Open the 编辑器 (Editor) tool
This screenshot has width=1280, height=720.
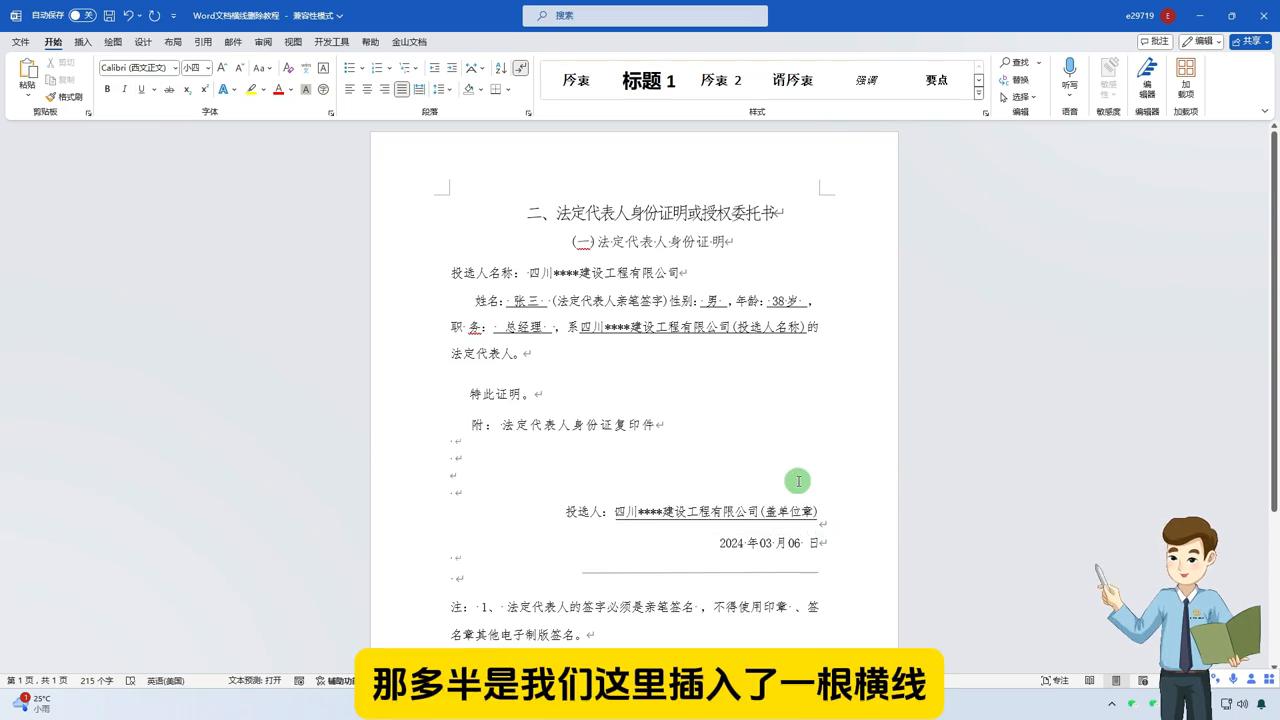pyautogui.click(x=1145, y=78)
